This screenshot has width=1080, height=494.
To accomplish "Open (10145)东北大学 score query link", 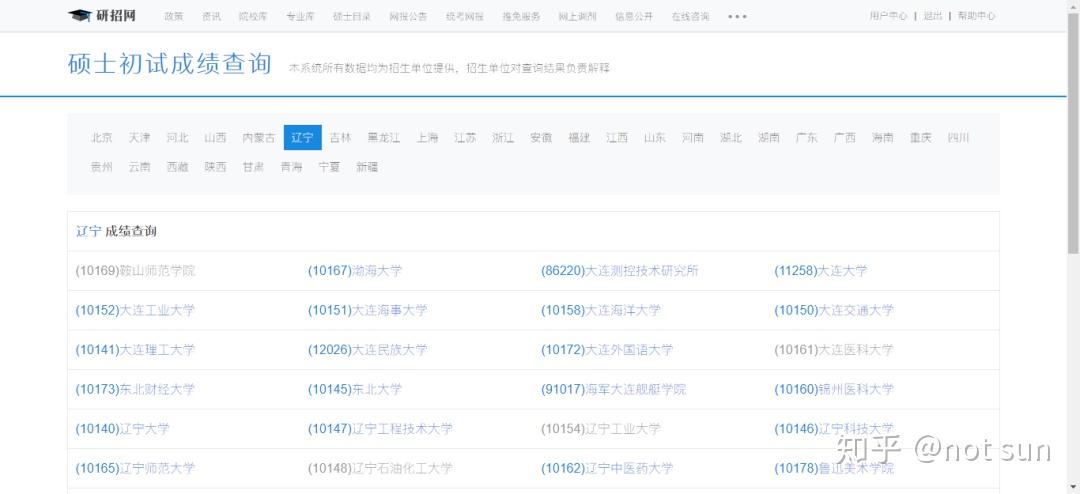I will tap(355, 389).
